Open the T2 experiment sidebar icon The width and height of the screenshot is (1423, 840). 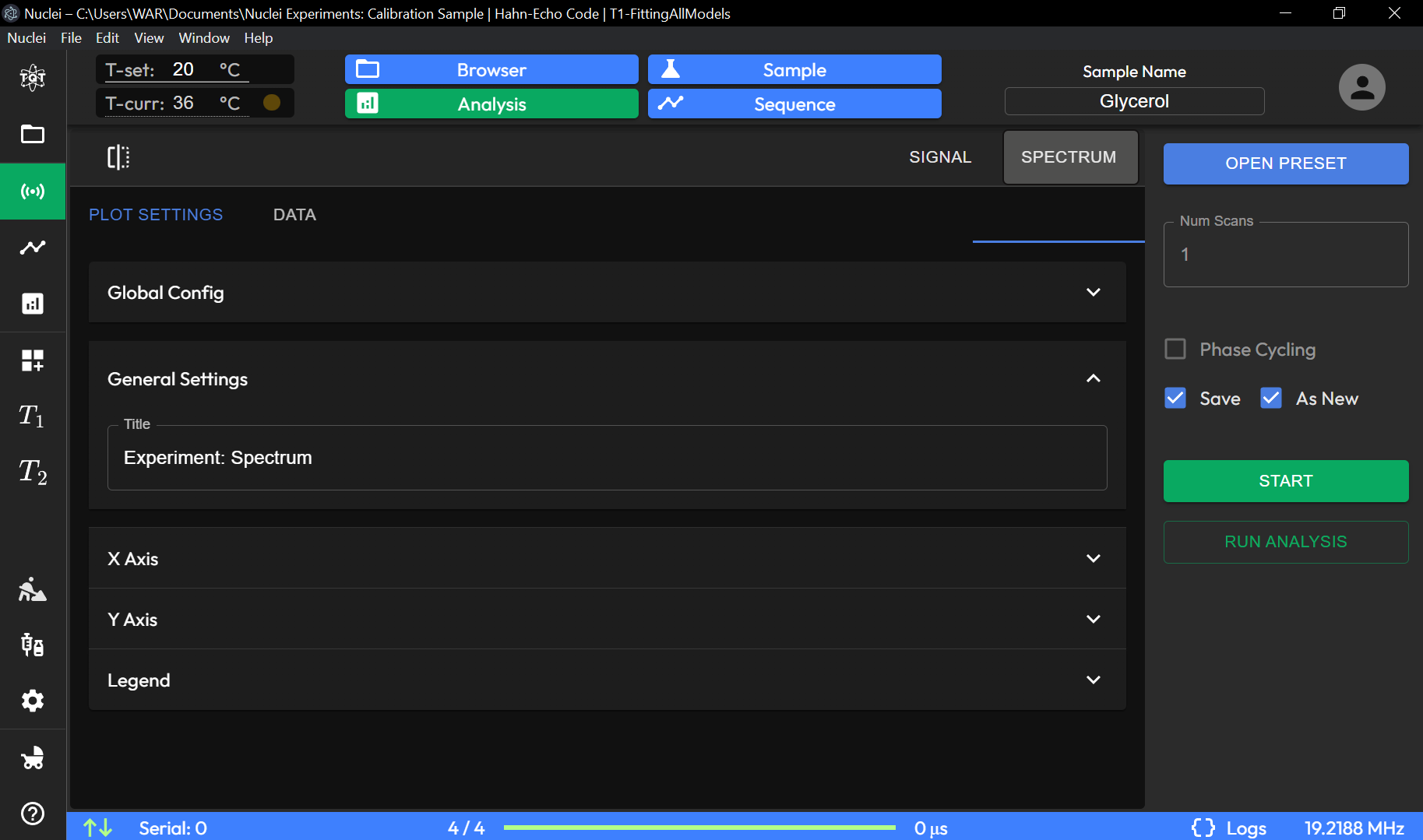point(33,472)
